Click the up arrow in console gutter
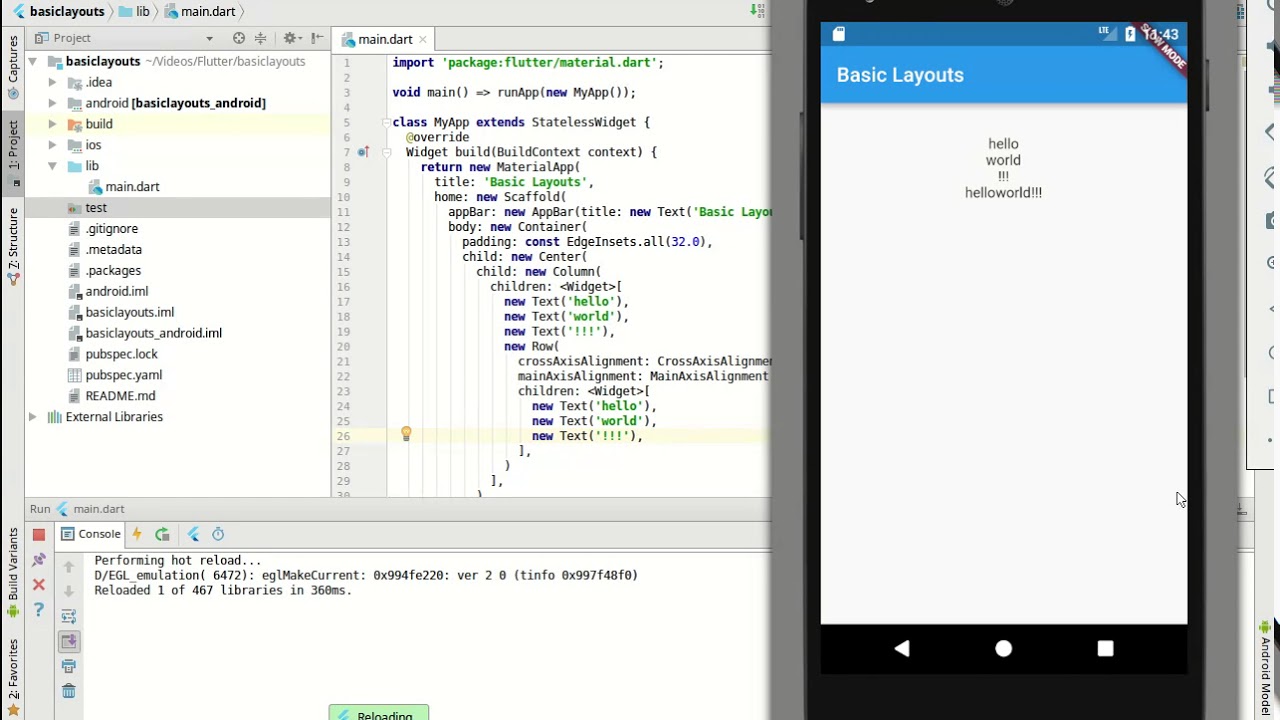 click(x=69, y=566)
